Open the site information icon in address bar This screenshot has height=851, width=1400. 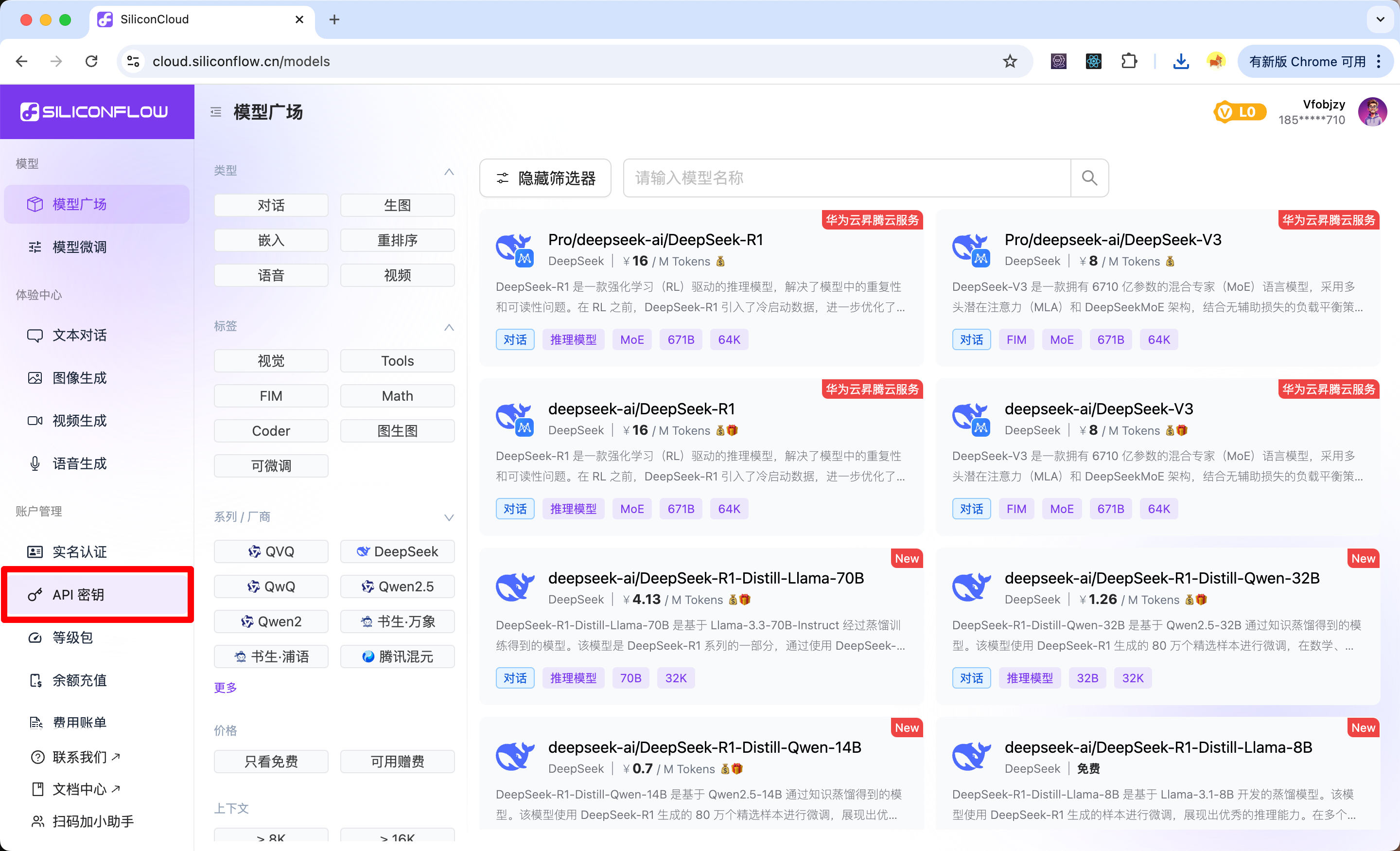point(133,61)
